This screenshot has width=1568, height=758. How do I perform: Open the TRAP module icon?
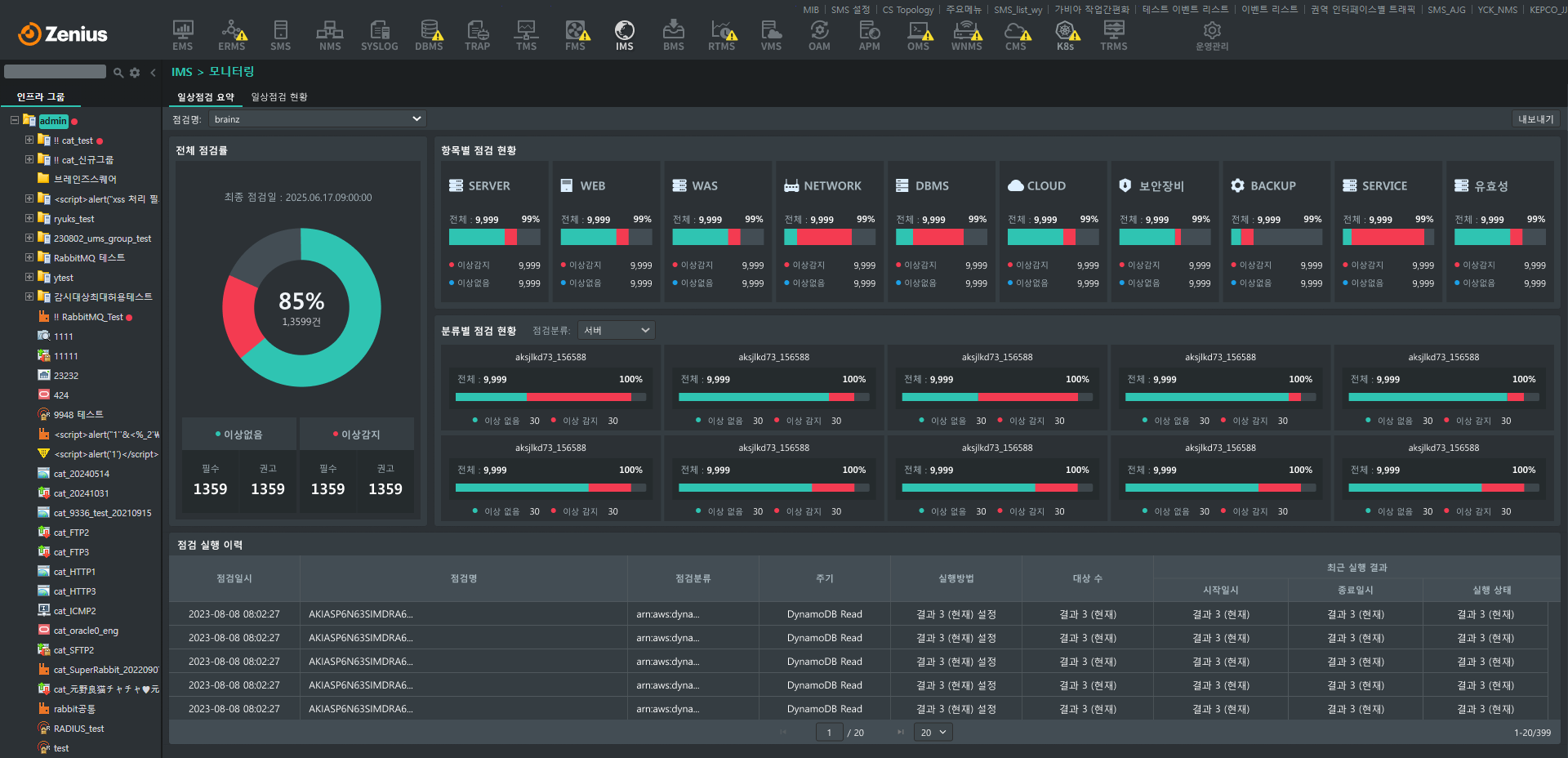click(478, 35)
